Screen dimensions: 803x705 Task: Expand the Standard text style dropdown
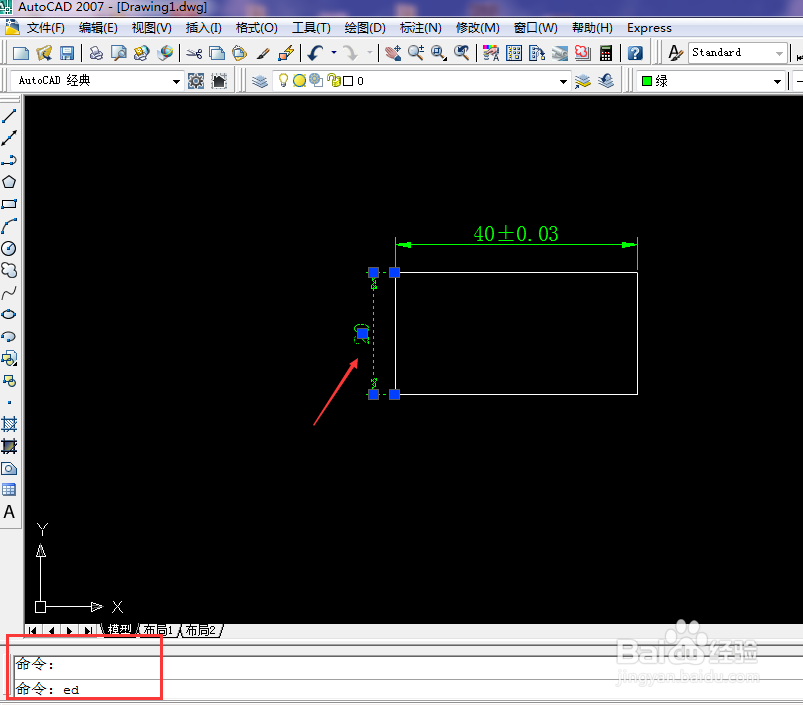779,53
